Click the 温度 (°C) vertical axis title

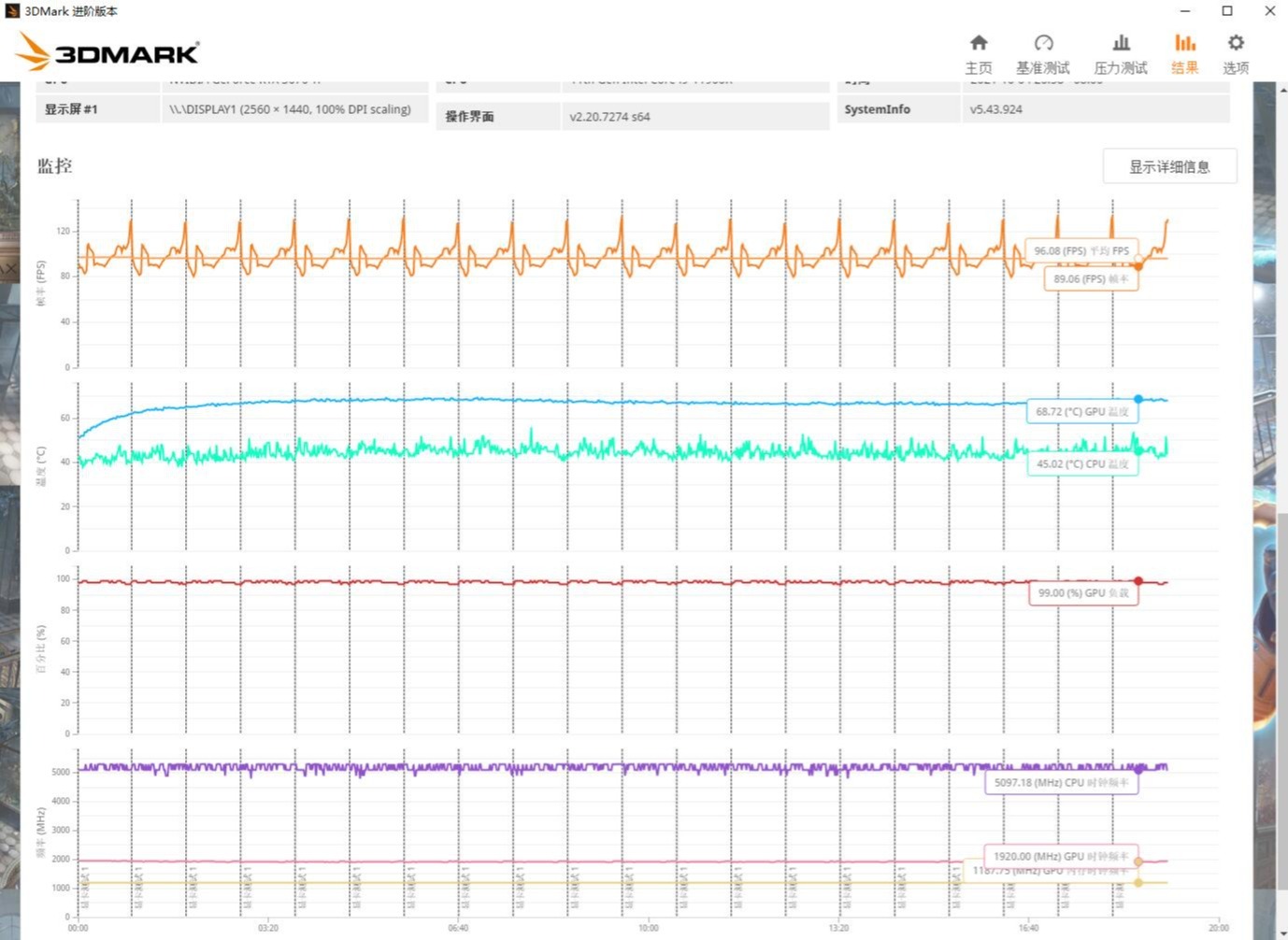click(x=40, y=465)
